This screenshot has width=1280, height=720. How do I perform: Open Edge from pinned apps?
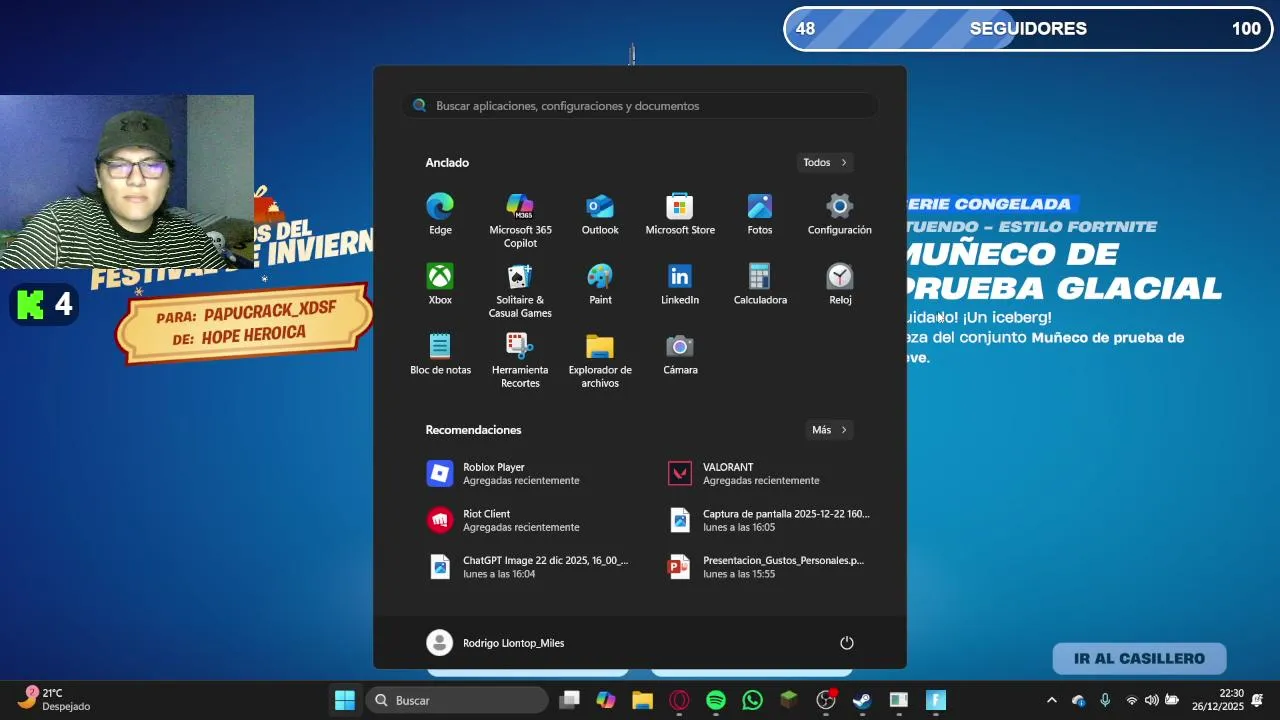(440, 215)
